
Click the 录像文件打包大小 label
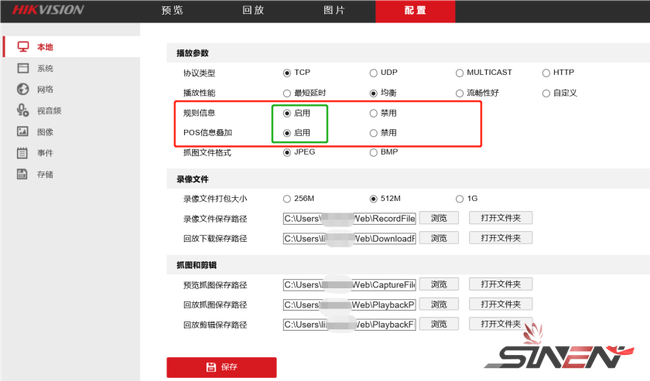click(x=215, y=199)
